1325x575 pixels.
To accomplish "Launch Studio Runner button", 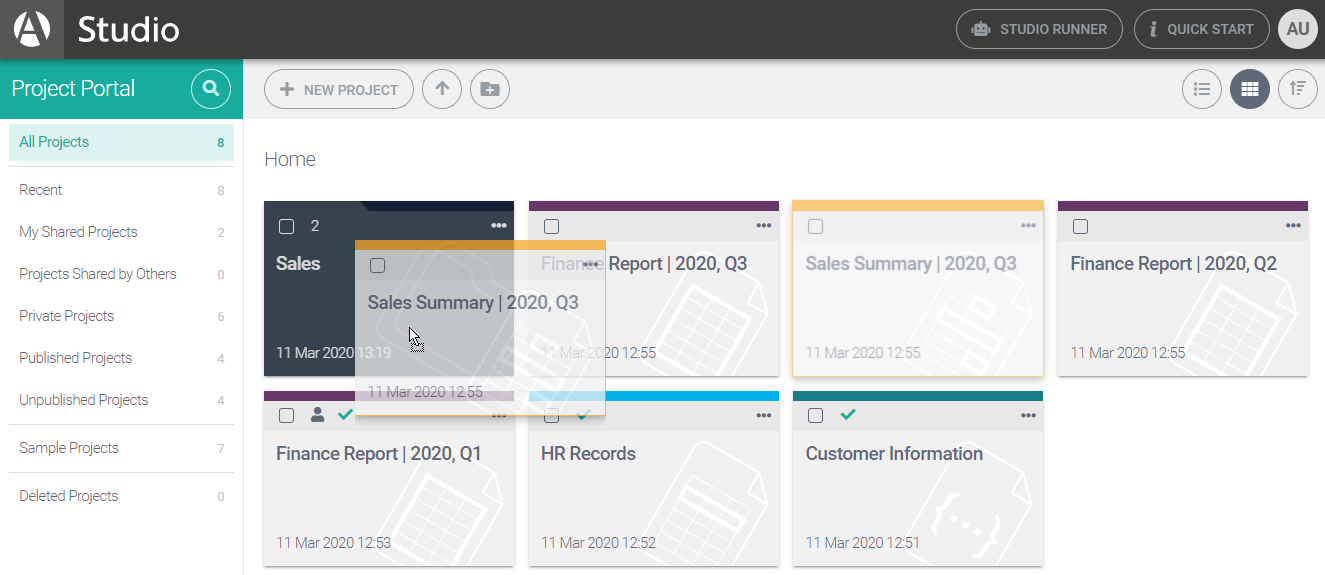I will (x=1039, y=29).
